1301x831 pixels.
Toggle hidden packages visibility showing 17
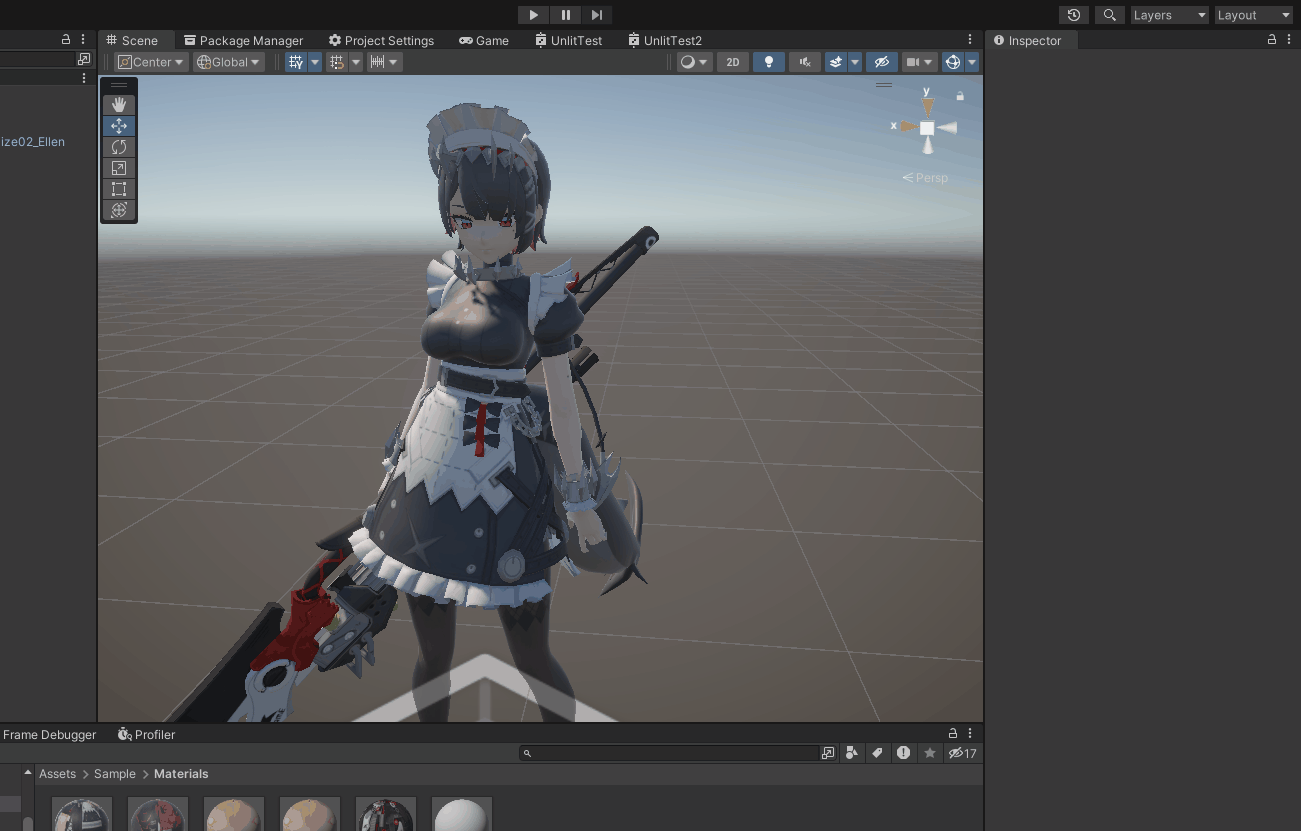pyautogui.click(x=963, y=753)
